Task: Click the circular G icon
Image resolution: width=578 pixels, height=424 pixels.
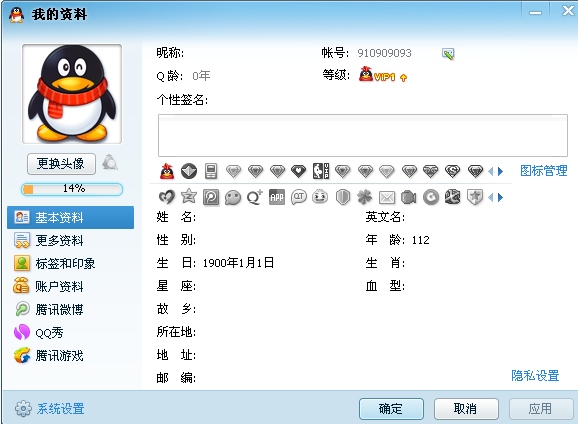Action: [431, 197]
